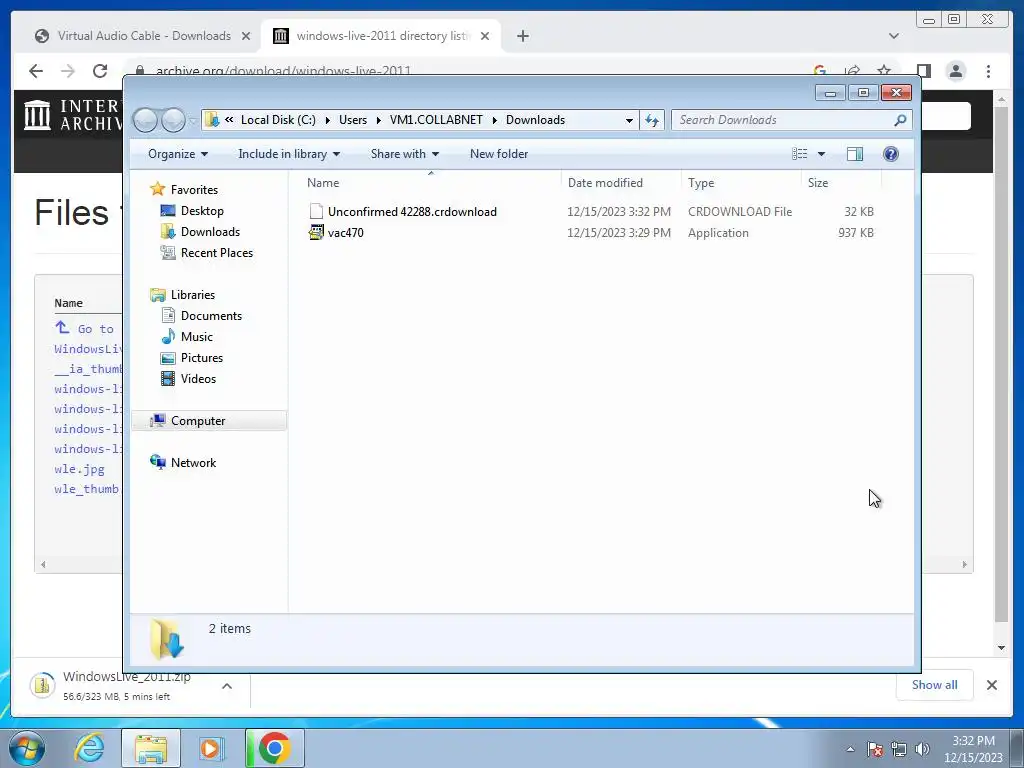This screenshot has height=768, width=1024.
Task: Click into the Search Downloads field
Action: pos(784,120)
